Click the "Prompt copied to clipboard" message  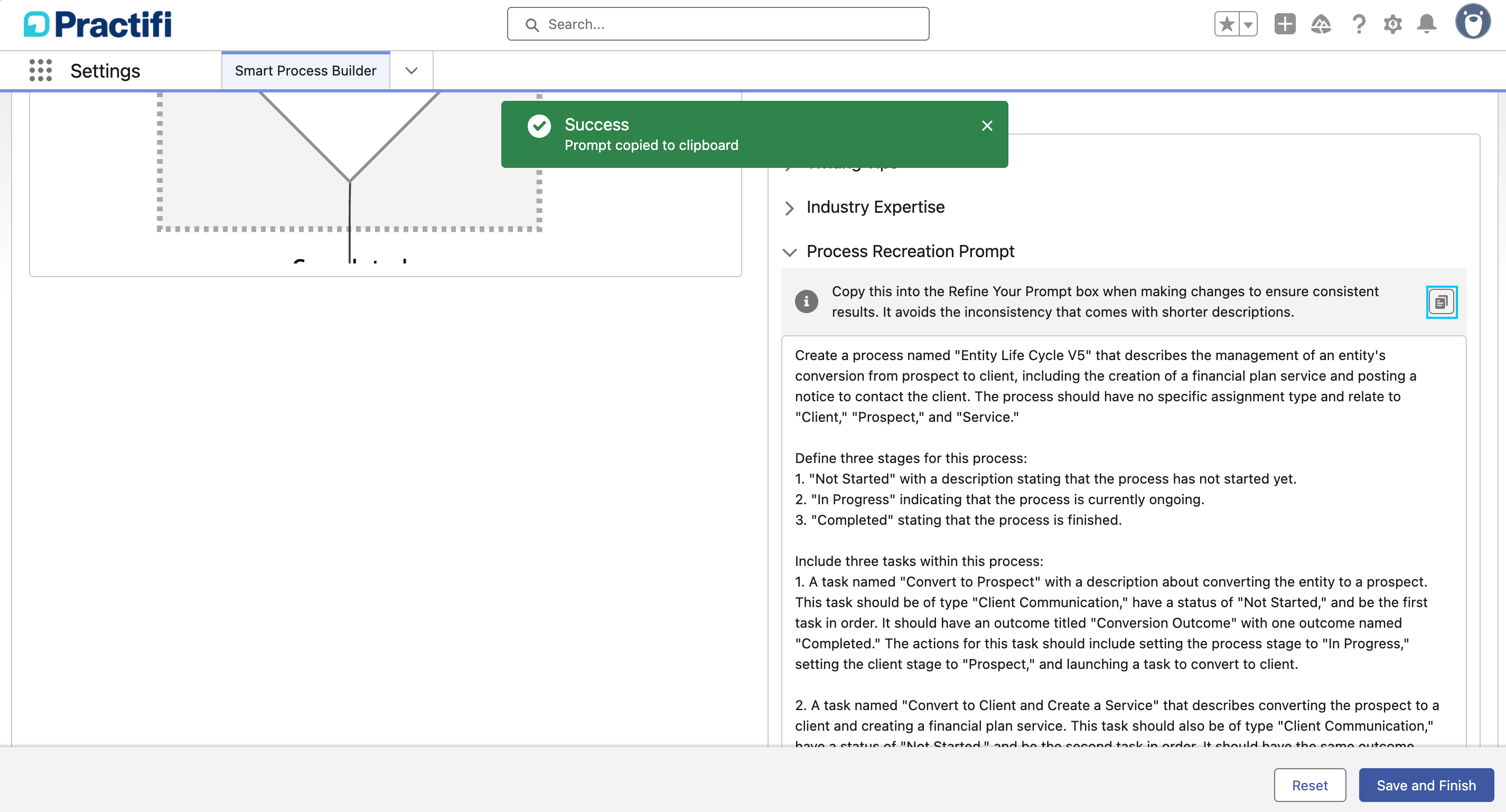[x=651, y=145]
